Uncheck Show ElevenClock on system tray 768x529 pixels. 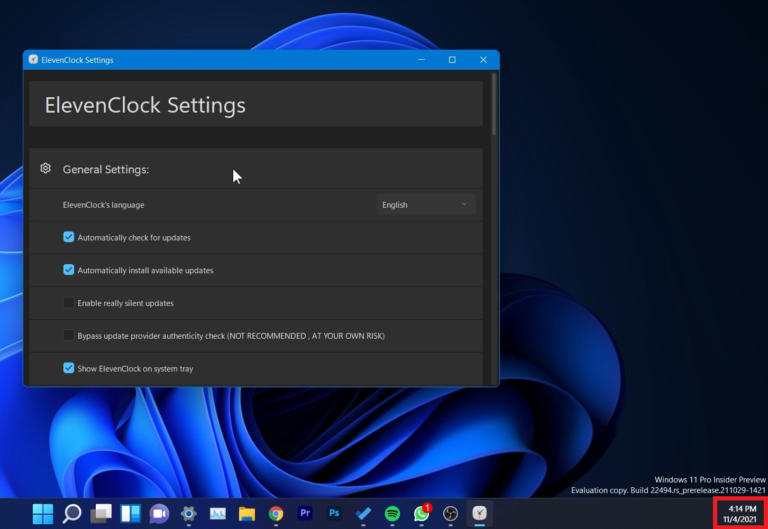tap(69, 368)
